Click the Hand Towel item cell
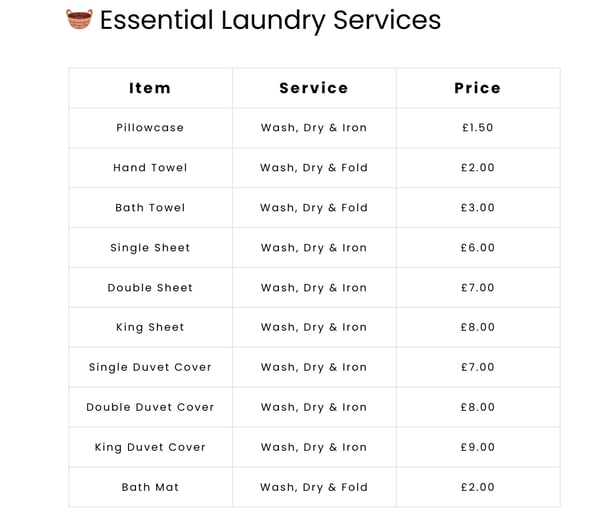Image resolution: width=606 pixels, height=519 pixels. (150, 168)
